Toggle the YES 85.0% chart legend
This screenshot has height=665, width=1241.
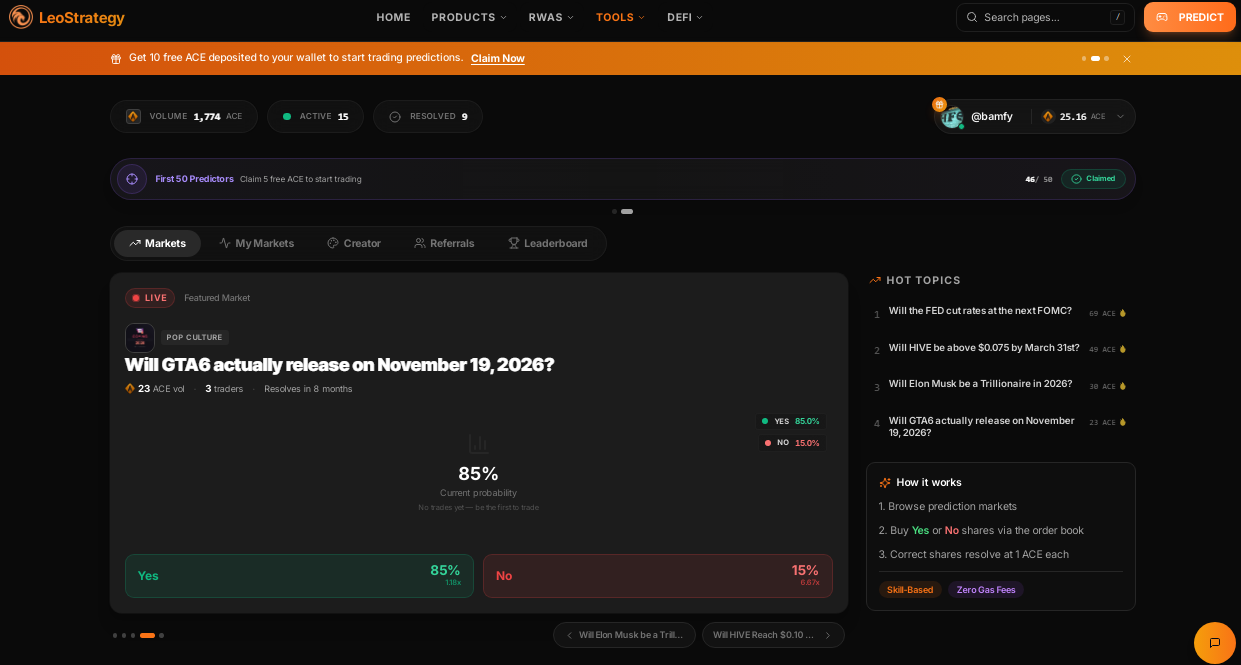tap(791, 421)
